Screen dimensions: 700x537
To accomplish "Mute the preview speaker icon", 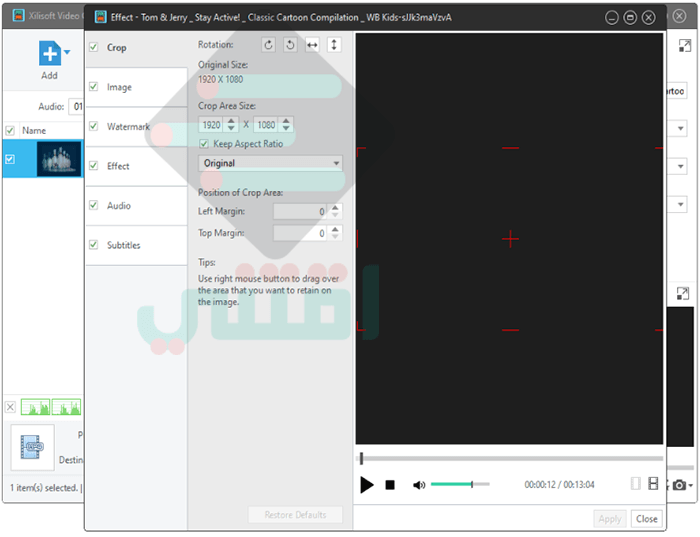I will click(x=419, y=485).
